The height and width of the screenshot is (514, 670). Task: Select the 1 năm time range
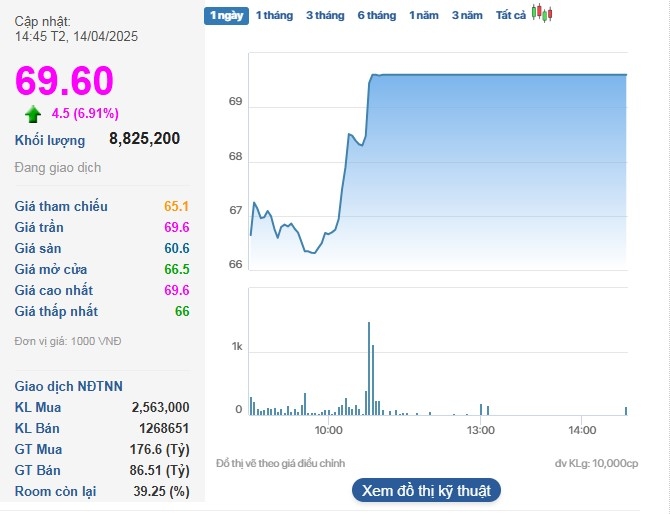click(x=424, y=15)
